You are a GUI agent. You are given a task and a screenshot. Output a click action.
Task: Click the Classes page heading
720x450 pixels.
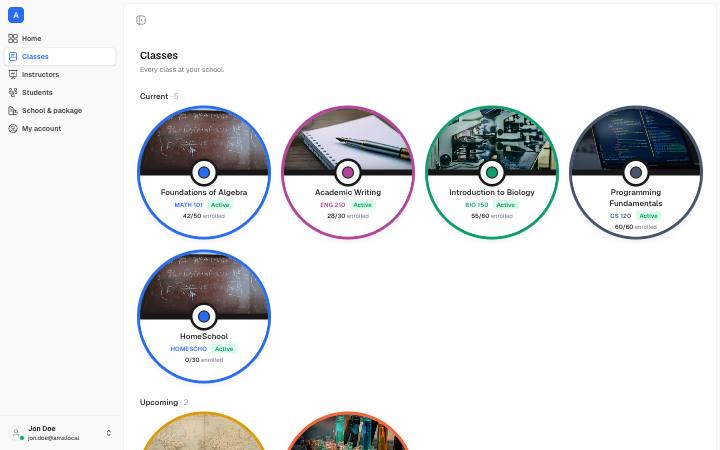click(159, 56)
